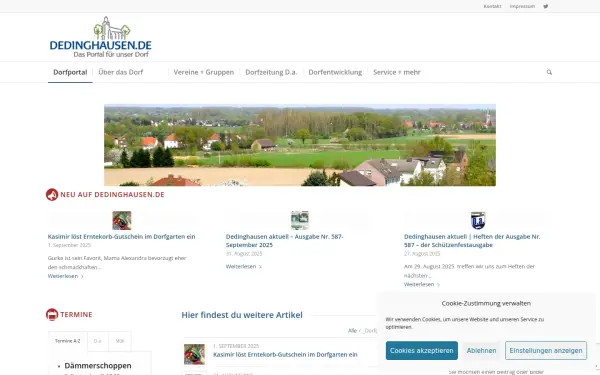
Task: Click the Cookie-Zustimmung verwalten title
Action: click(486, 303)
